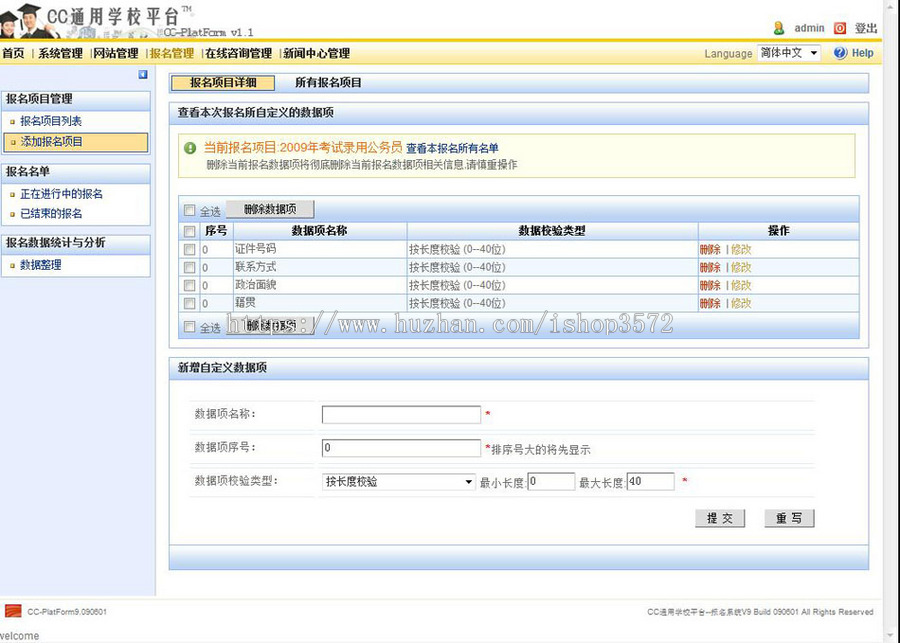Check the 全选 select-all checkbox
This screenshot has width=900, height=643.
(x=188, y=212)
